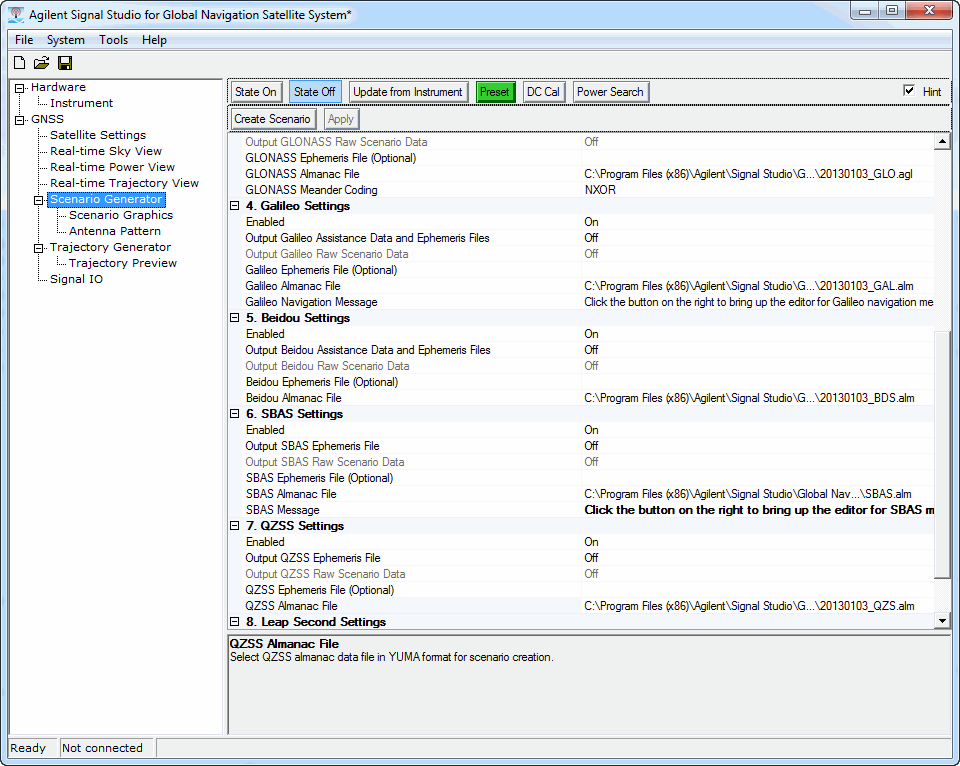Click Update from Instrument button
The height and width of the screenshot is (766, 960).
(408, 92)
